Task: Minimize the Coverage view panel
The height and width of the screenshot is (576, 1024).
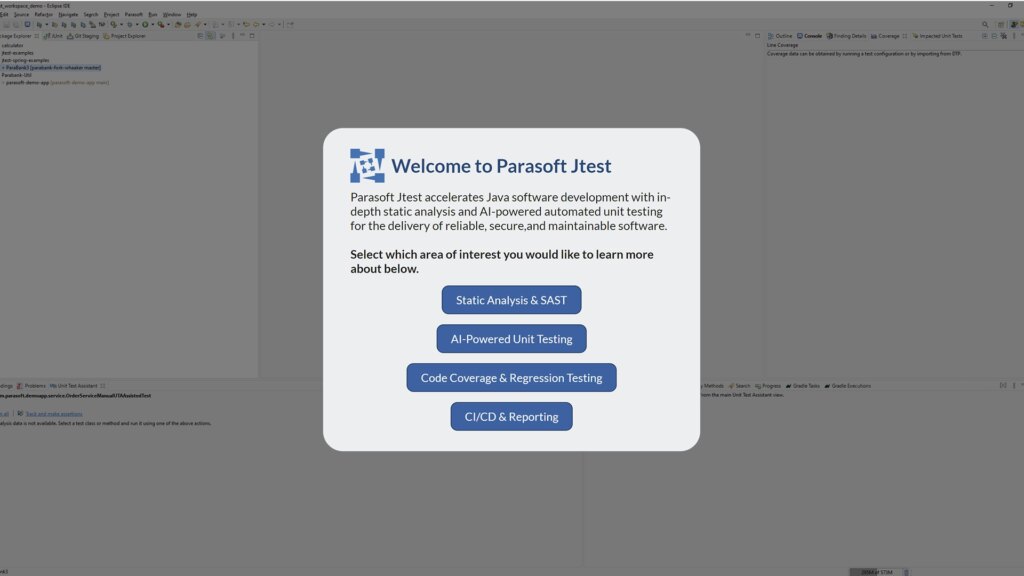Action: (1022, 36)
